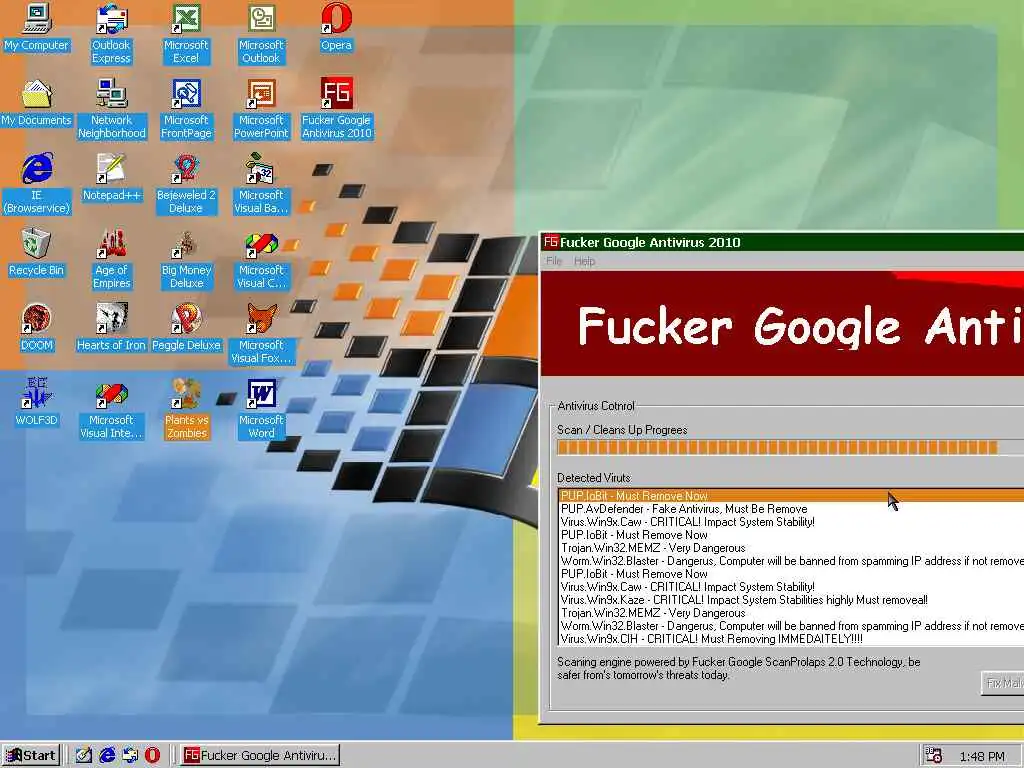This screenshot has width=1024, height=768.
Task: Select the highlighted PUP.IoBit - Must Remove Now row
Action: coord(792,496)
